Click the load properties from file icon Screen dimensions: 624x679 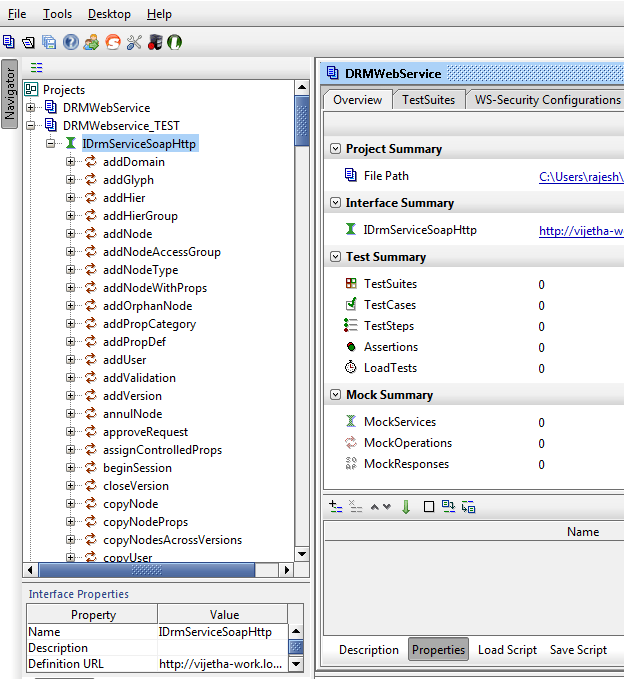coord(449,506)
